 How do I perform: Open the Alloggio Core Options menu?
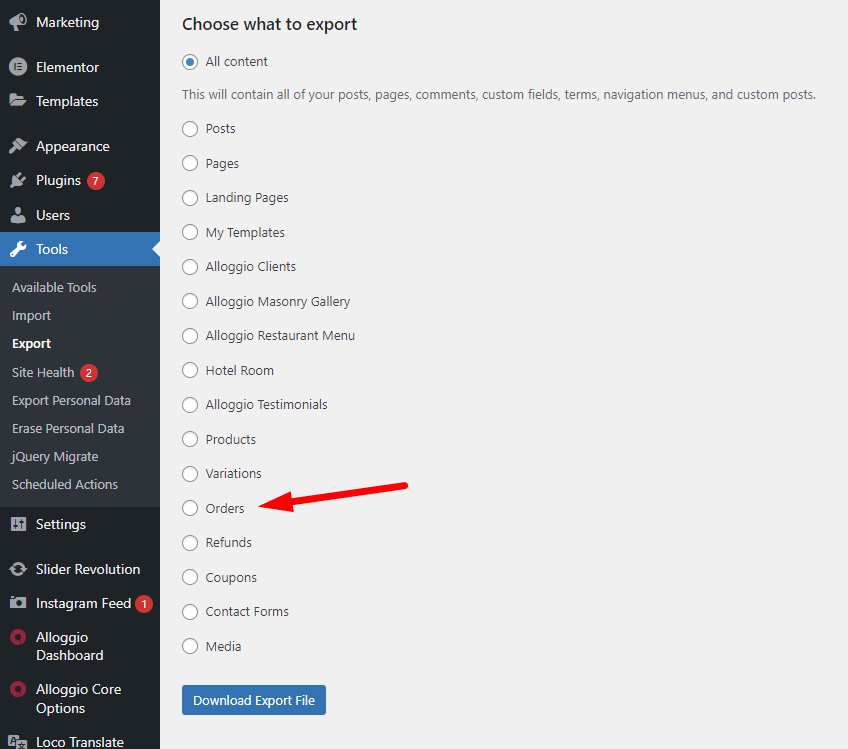(80, 699)
